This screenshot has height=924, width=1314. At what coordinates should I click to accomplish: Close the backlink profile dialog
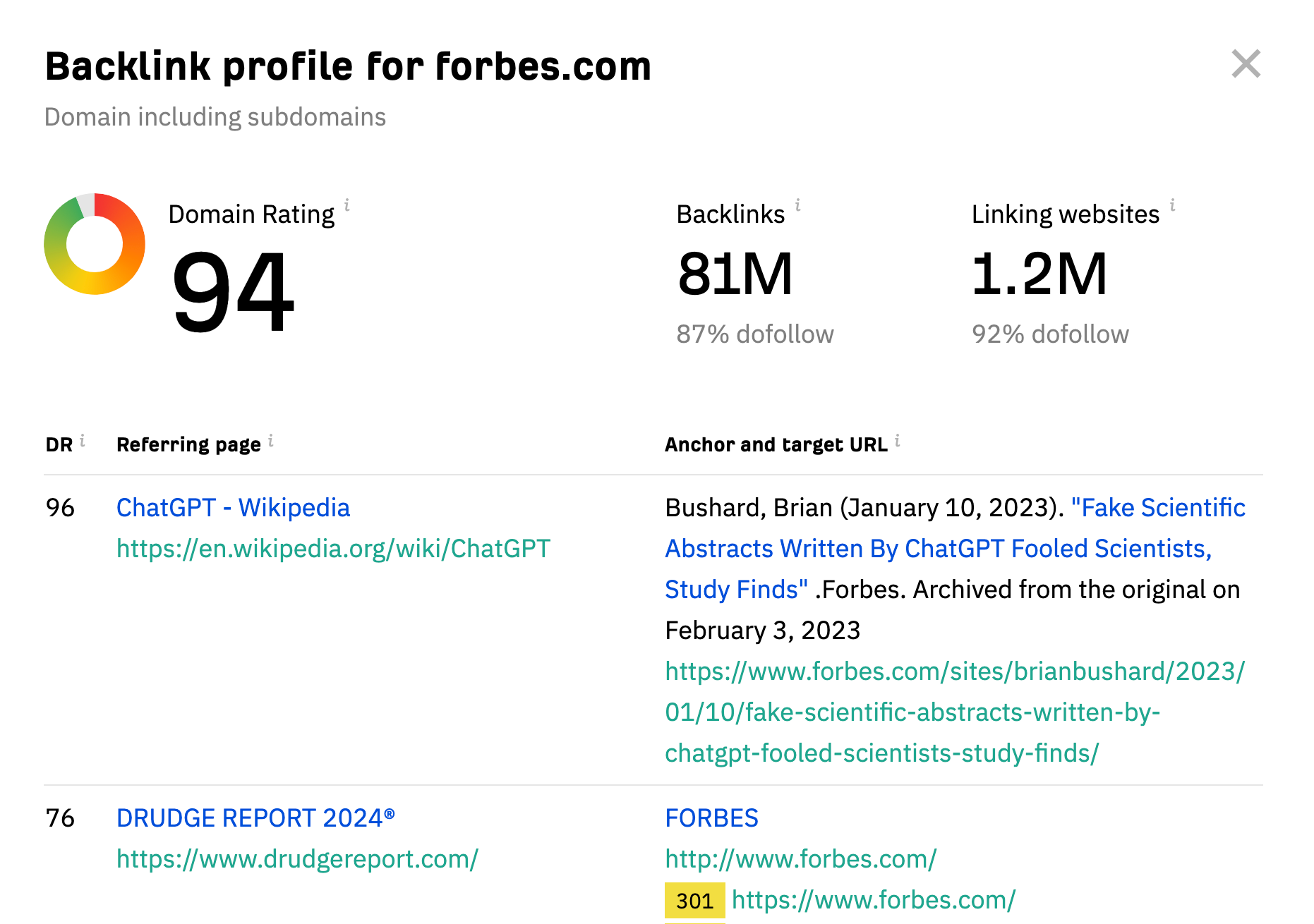tap(1246, 64)
